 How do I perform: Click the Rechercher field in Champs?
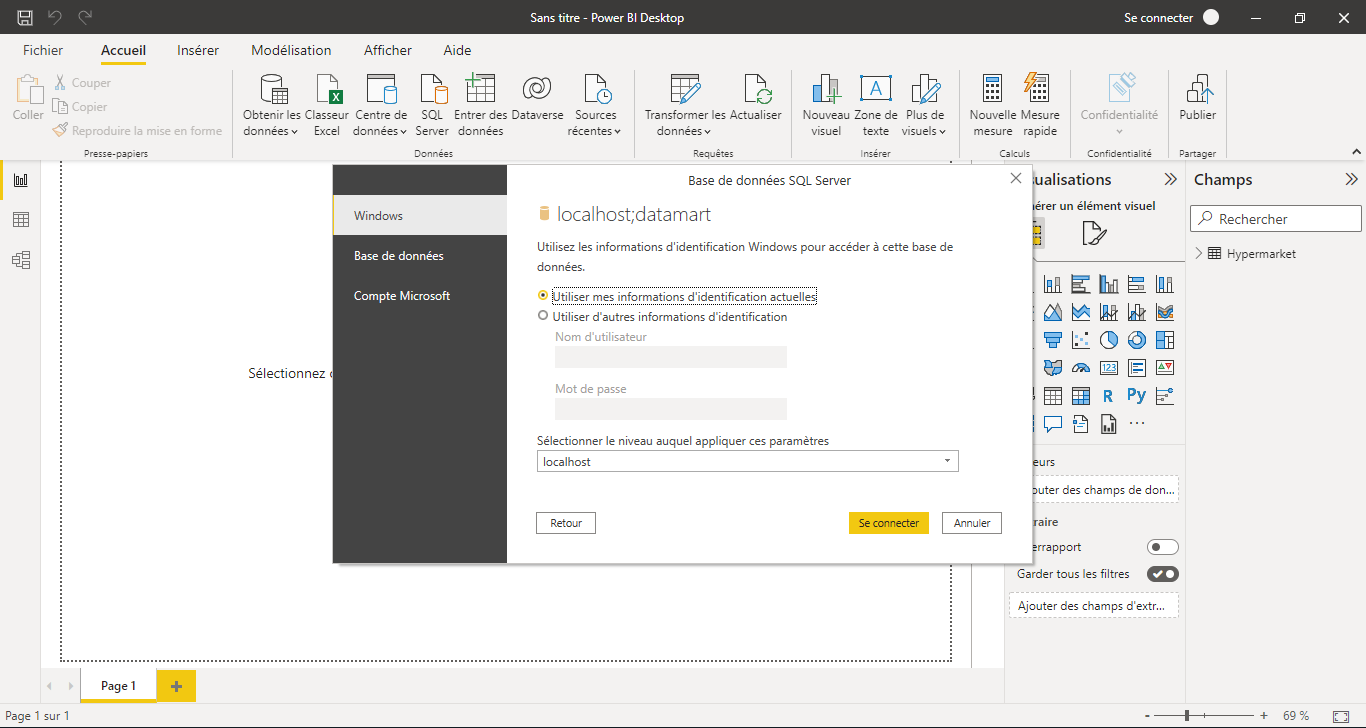pyautogui.click(x=1276, y=219)
